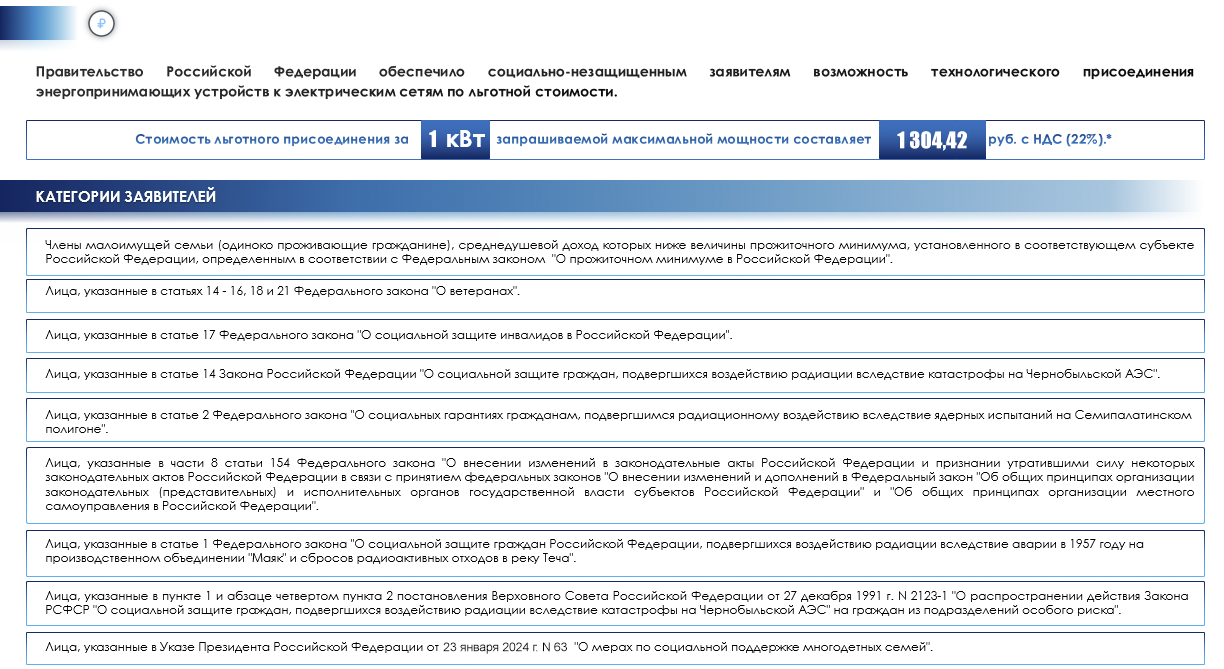
Task: Click the 'Правительство Российской Федерации' intro paragraph
Action: [x=614, y=82]
